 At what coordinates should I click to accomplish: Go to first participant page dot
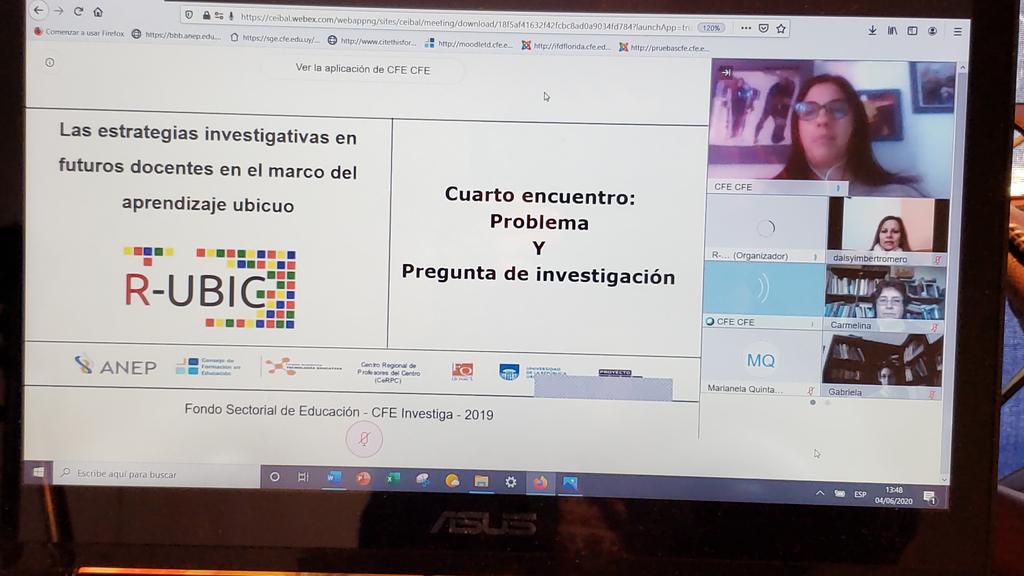pos(812,402)
